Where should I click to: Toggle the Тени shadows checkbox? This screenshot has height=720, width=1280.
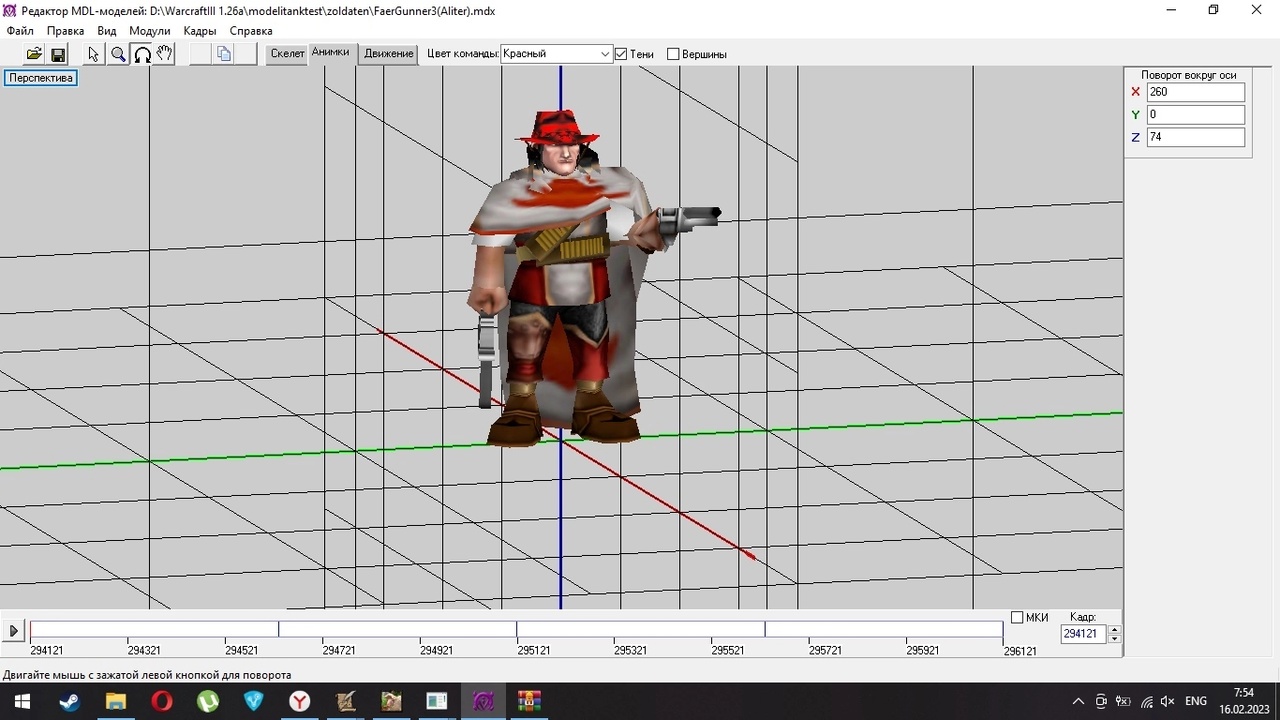click(x=621, y=54)
